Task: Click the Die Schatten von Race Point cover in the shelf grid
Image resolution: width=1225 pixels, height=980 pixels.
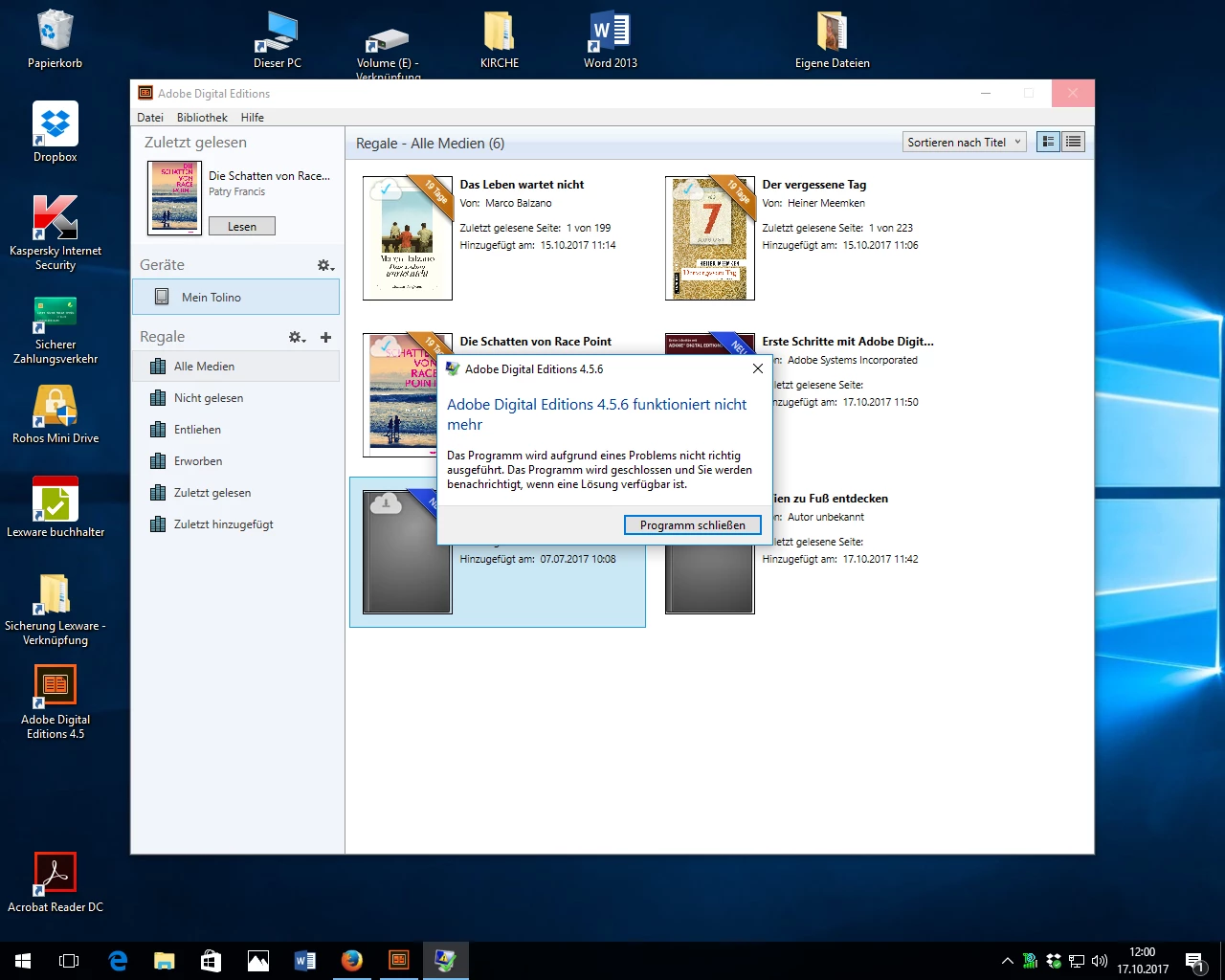Action: [400, 394]
